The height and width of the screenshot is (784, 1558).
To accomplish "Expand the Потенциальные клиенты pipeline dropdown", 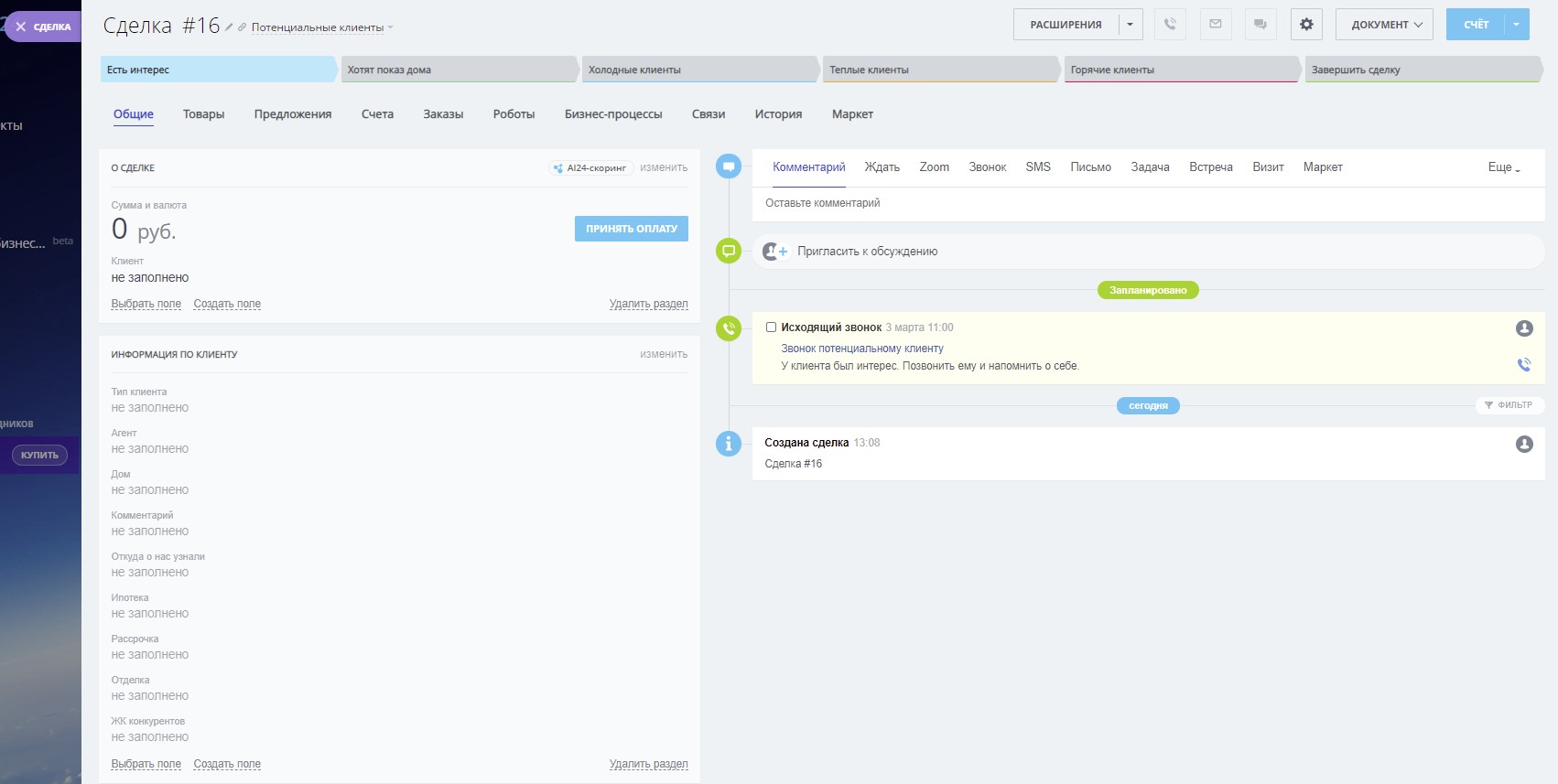I will pos(322,27).
